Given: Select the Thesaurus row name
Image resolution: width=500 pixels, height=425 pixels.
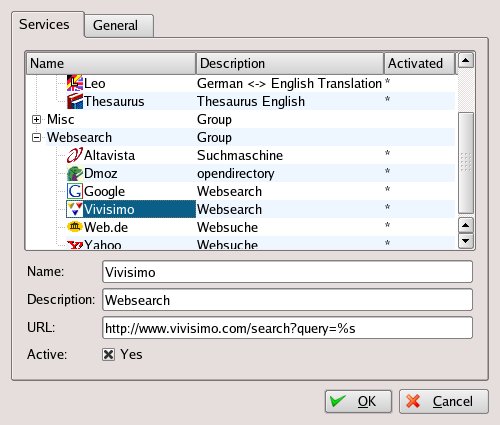Looking at the screenshot, I should 114,101.
